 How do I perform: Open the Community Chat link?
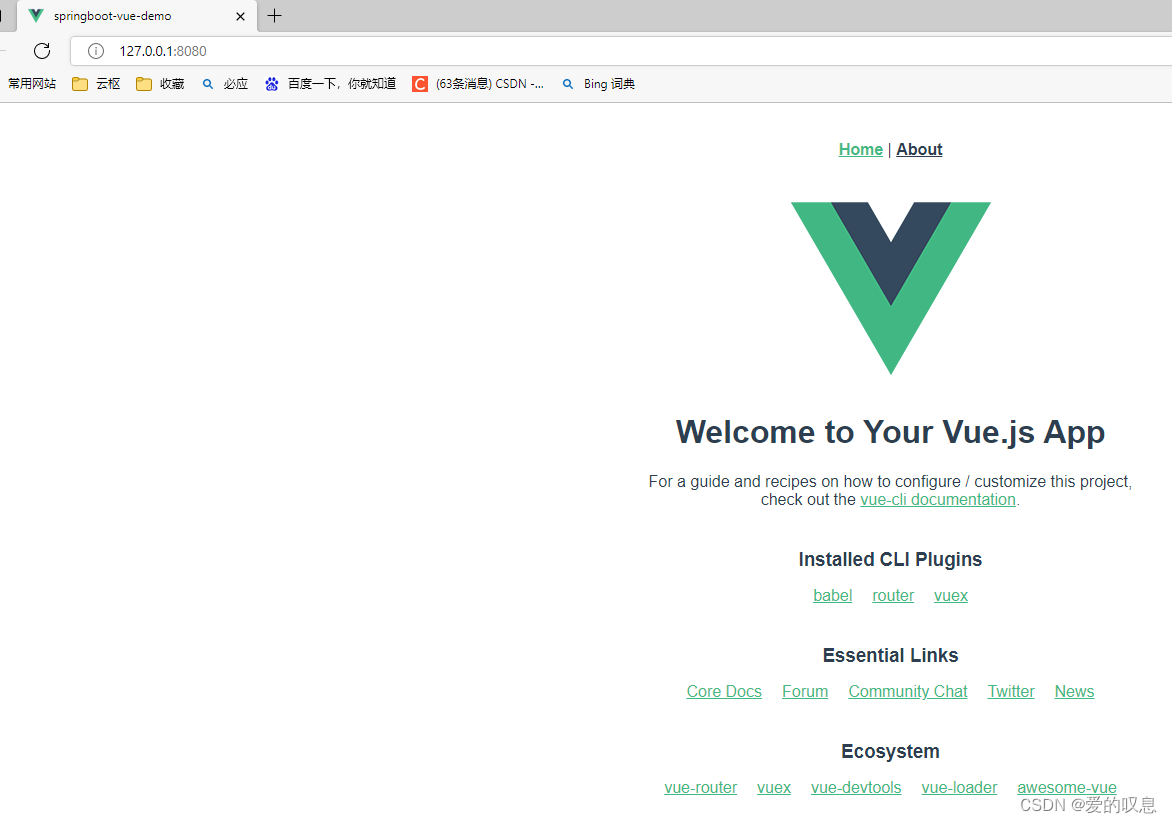[907, 691]
